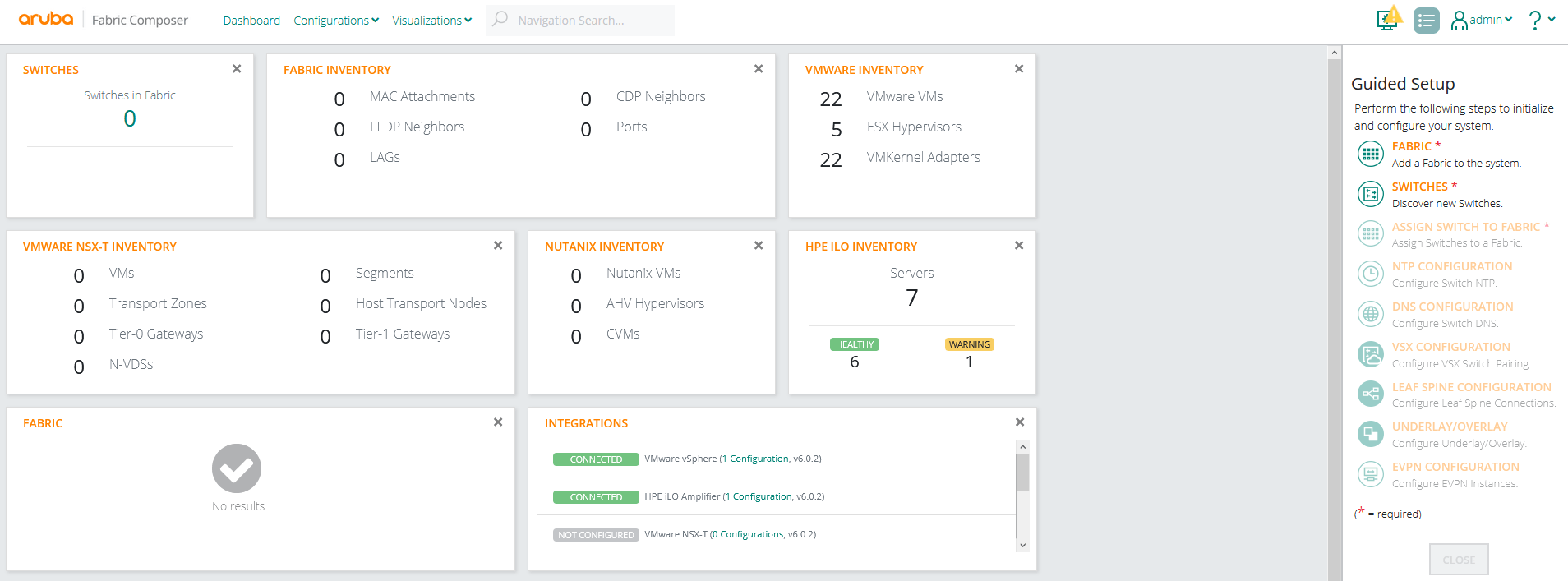Click the FABRIC step link in Guided Setup

(1412, 146)
